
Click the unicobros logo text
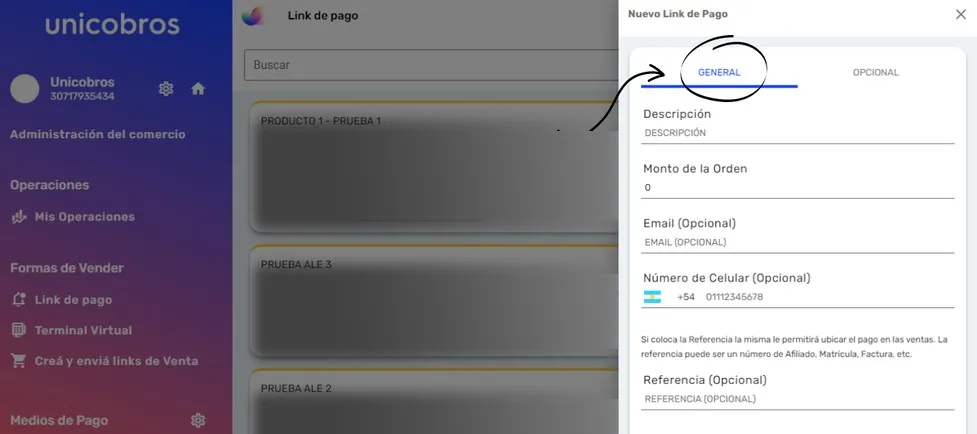pyautogui.click(x=112, y=24)
